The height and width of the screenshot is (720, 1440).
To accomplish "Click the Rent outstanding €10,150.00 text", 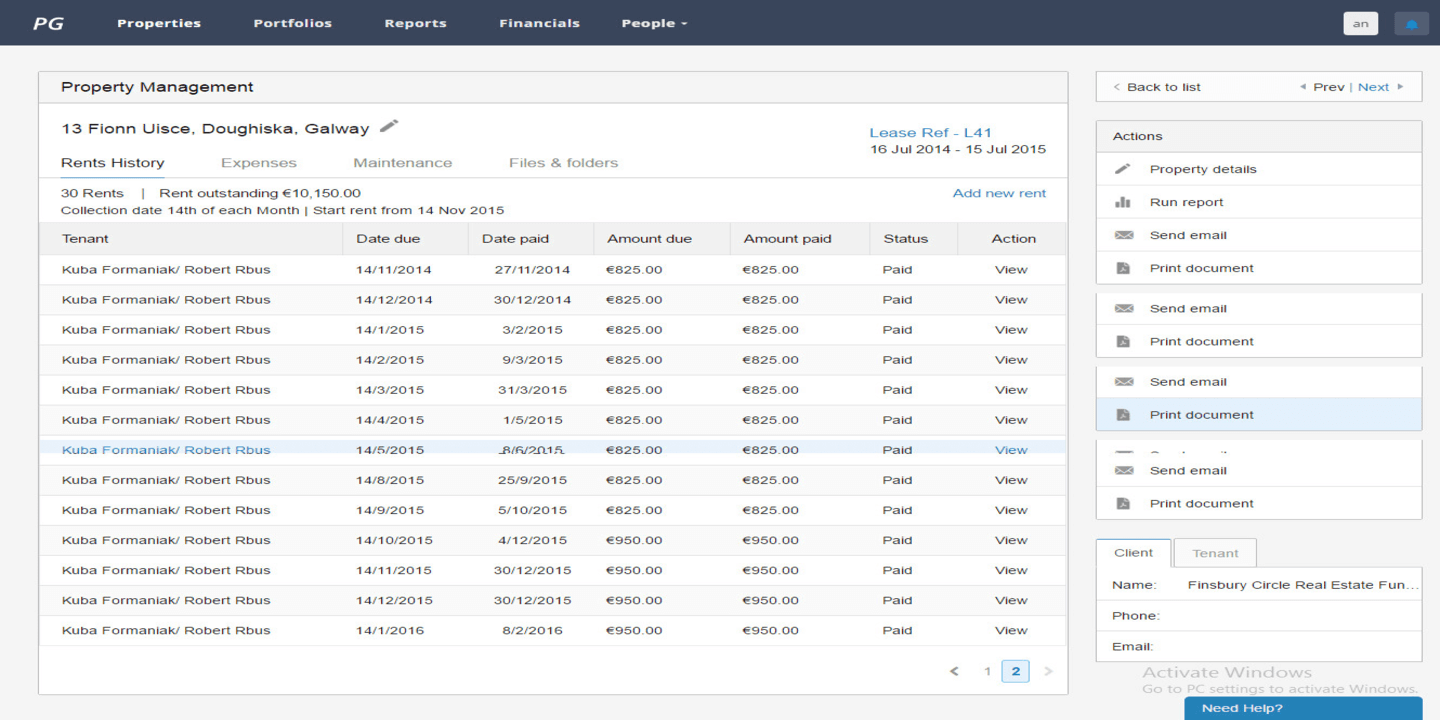I will pyautogui.click(x=260, y=193).
